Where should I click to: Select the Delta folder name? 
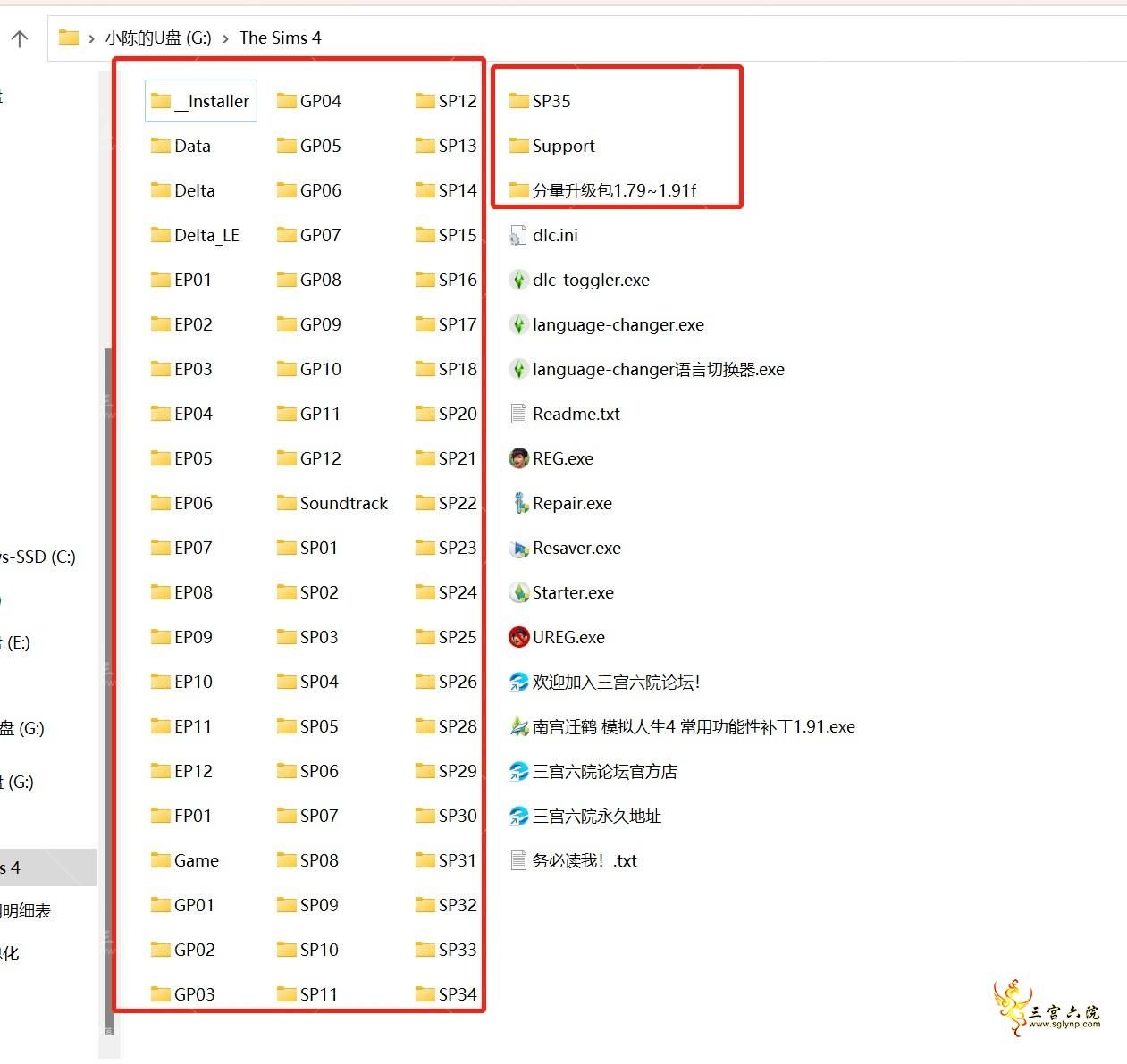pos(195,190)
